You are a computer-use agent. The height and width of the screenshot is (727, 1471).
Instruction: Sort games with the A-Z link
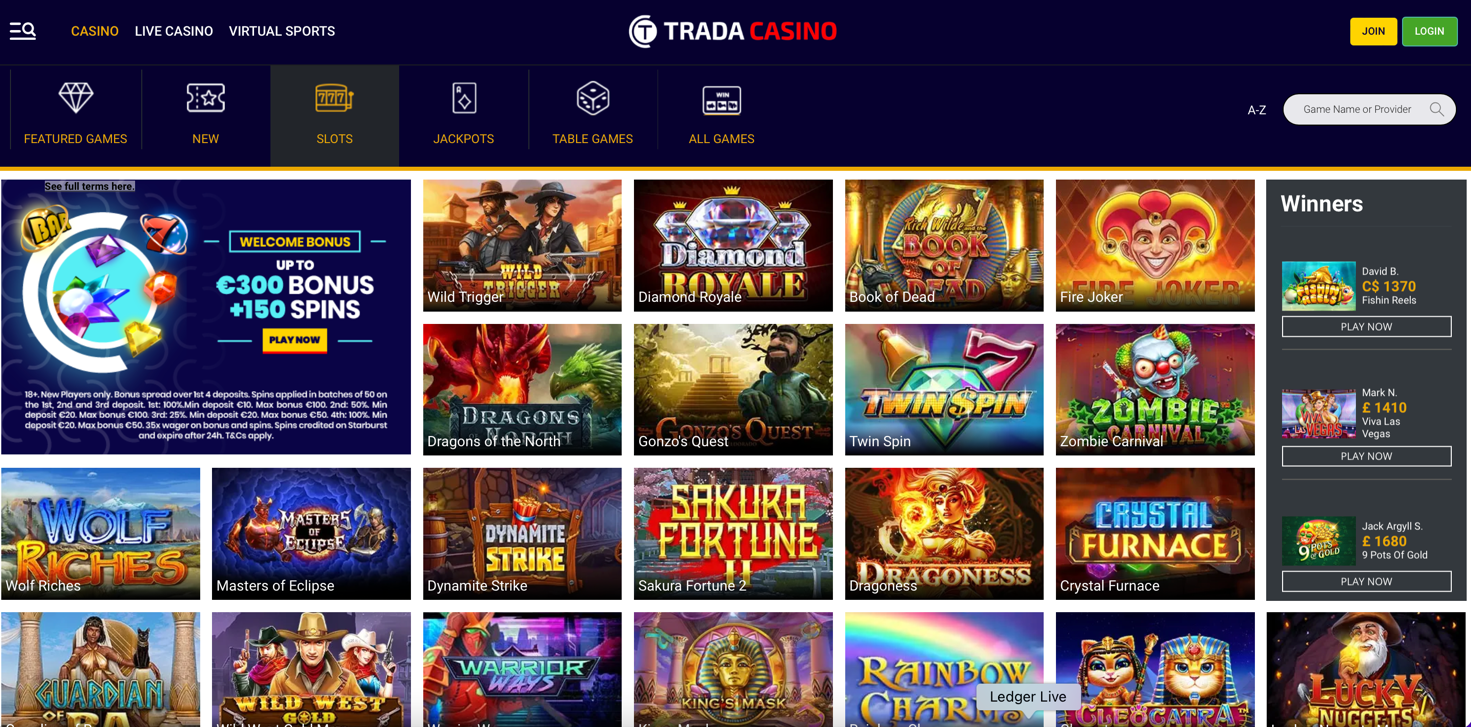[x=1257, y=110]
